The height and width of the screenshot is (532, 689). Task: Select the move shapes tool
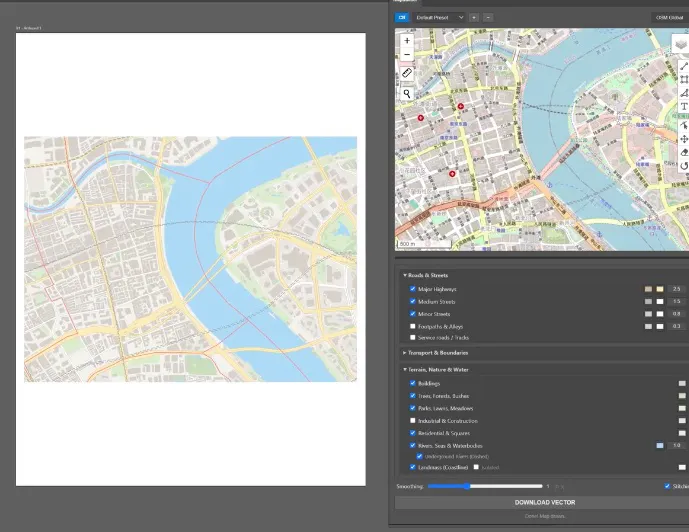coord(684,139)
